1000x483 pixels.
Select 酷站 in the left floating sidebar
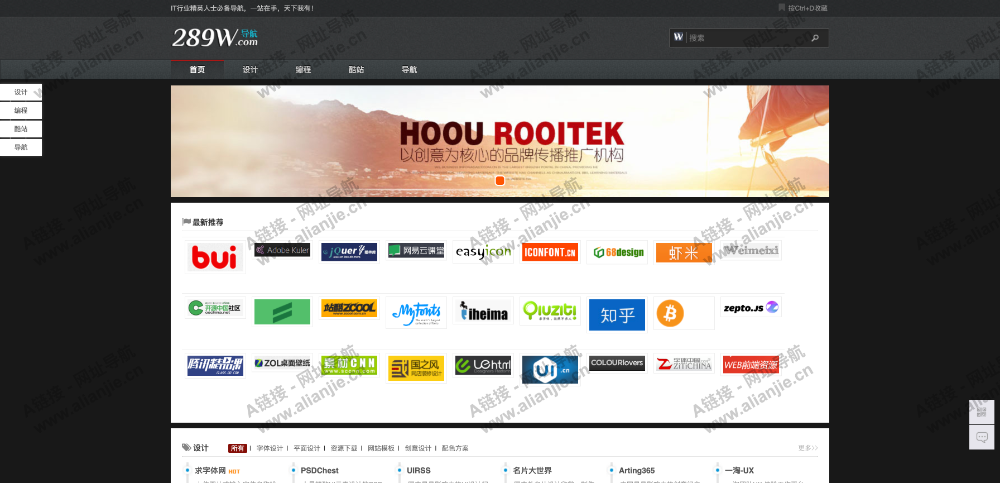(x=21, y=129)
